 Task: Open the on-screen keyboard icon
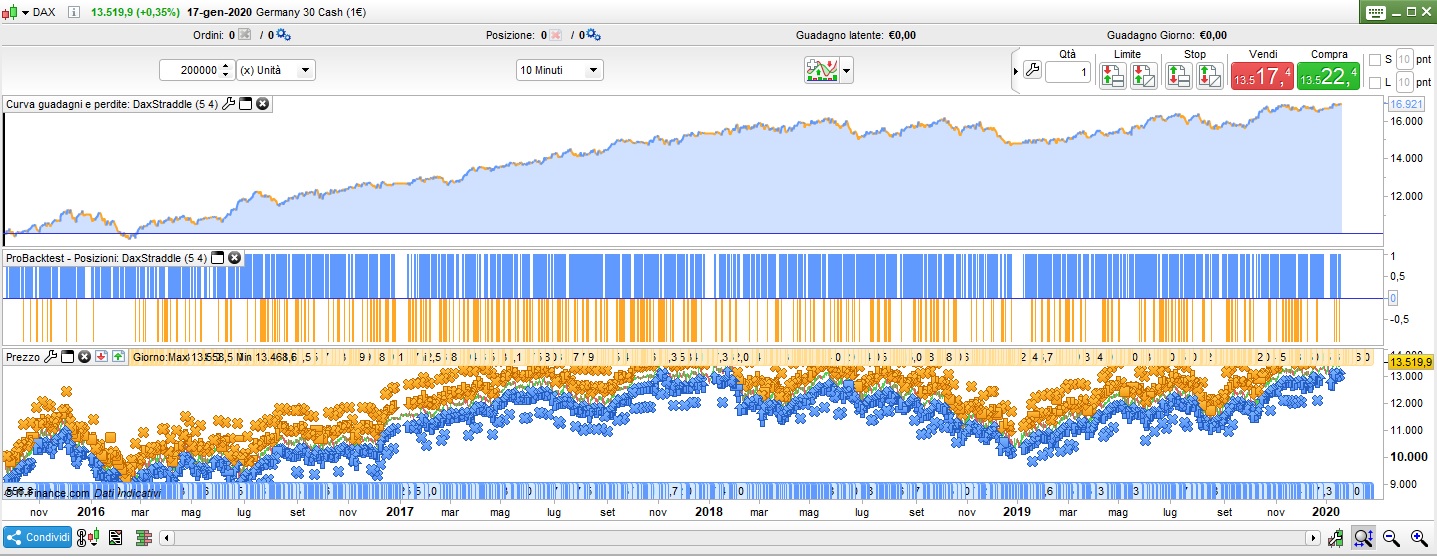[1375, 12]
